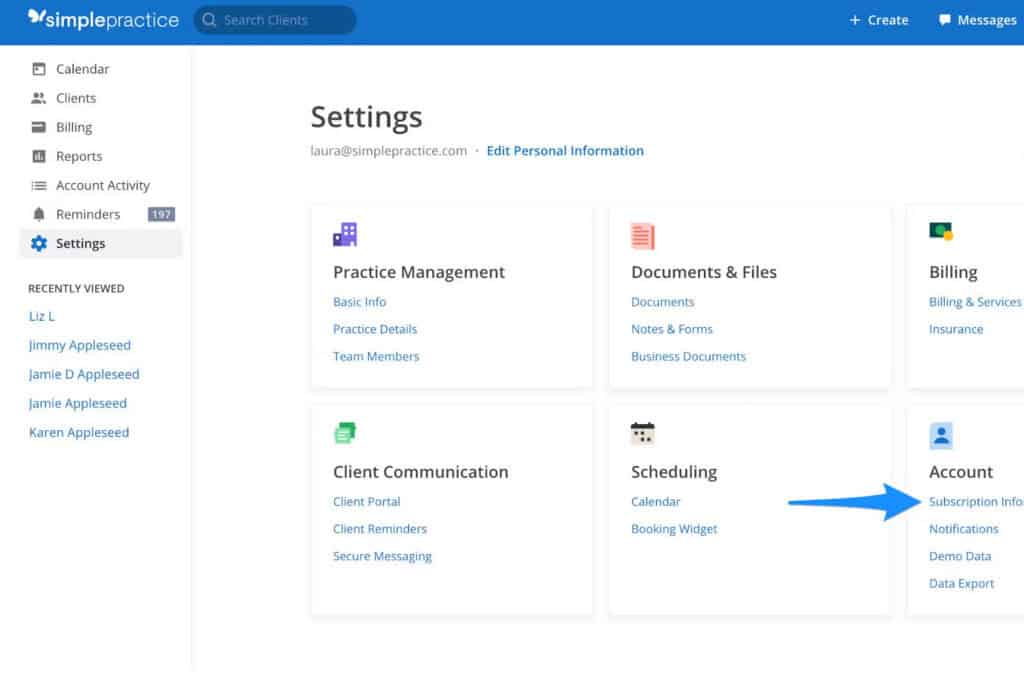Screen dimensions: 1024x683
Task: Open Messages from the top bar
Action: pos(978,20)
